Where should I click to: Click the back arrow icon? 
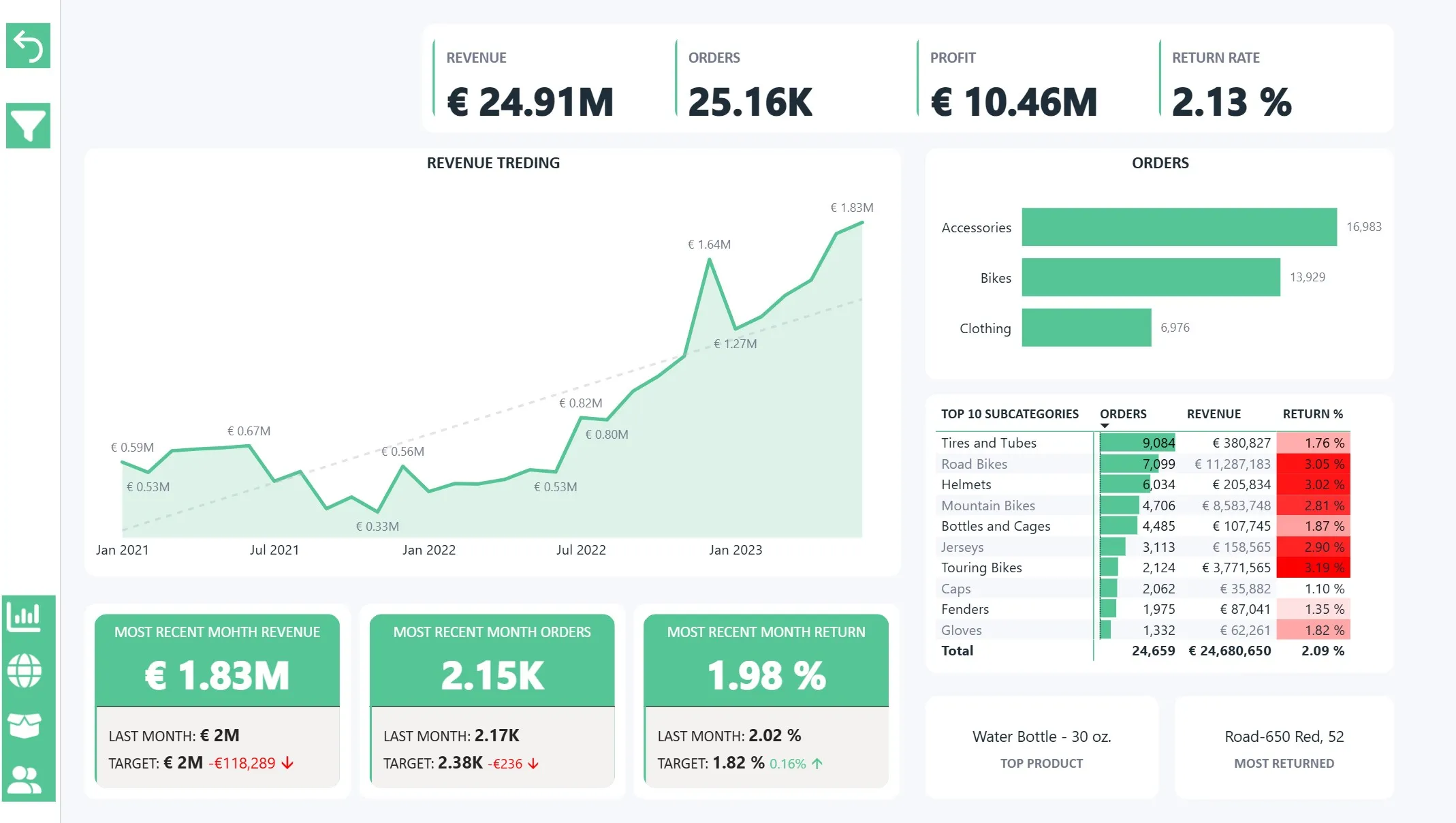(28, 46)
